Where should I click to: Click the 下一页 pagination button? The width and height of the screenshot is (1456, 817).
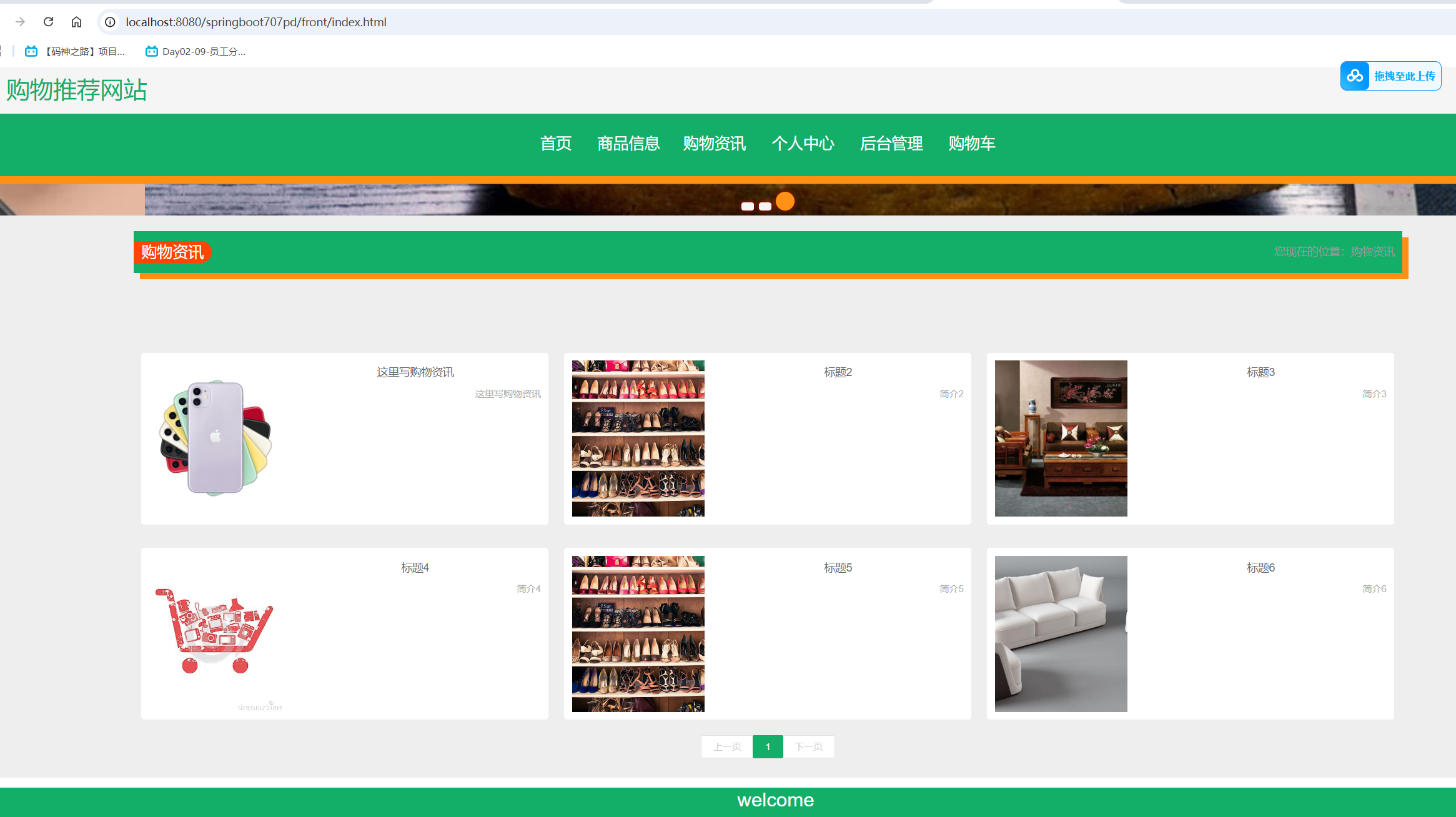(808, 746)
